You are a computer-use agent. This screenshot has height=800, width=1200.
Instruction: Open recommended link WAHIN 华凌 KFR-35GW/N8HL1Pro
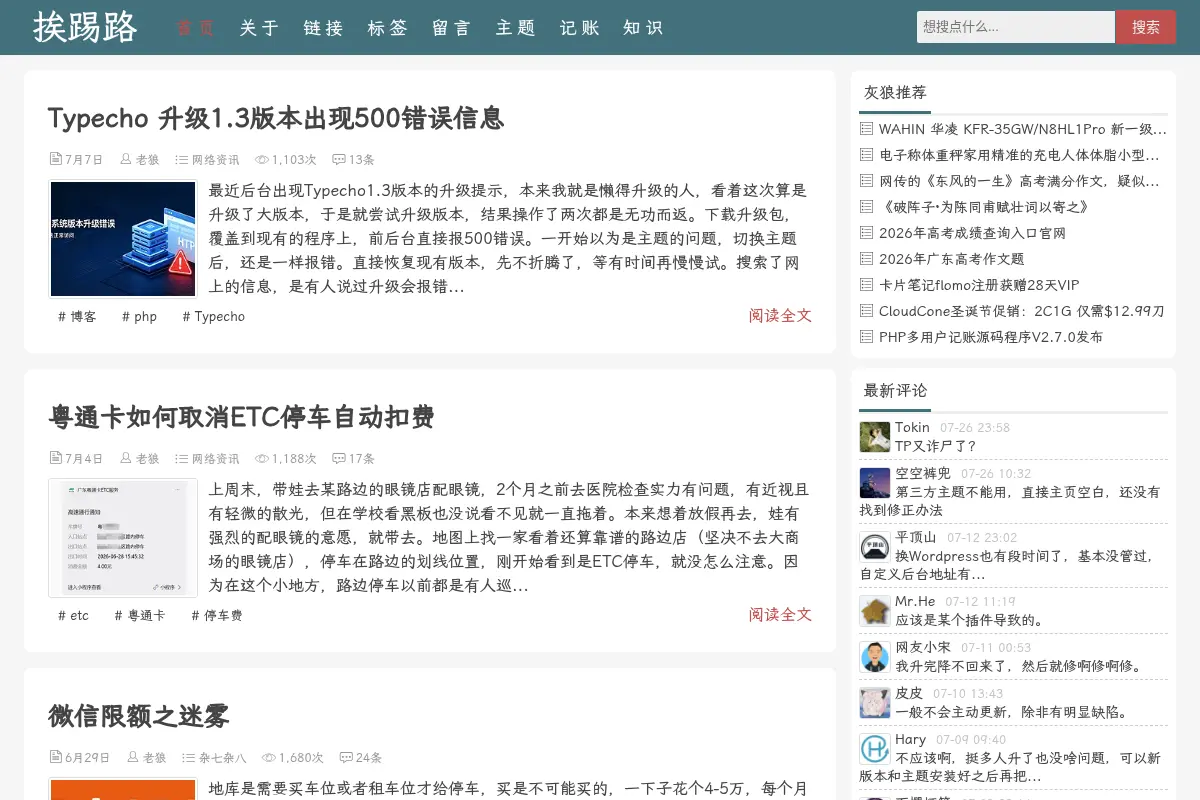point(1022,129)
